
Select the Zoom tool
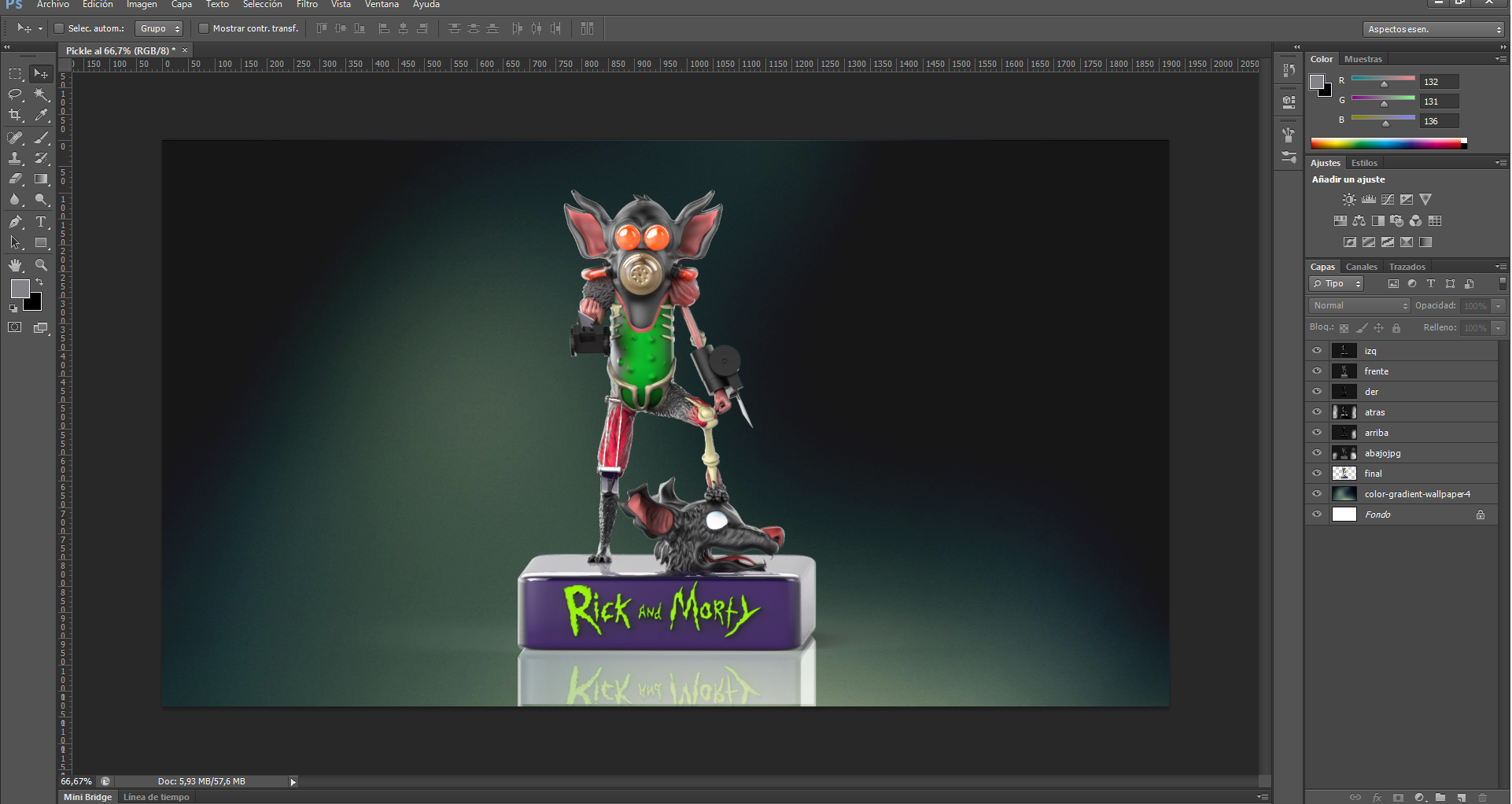(x=41, y=265)
